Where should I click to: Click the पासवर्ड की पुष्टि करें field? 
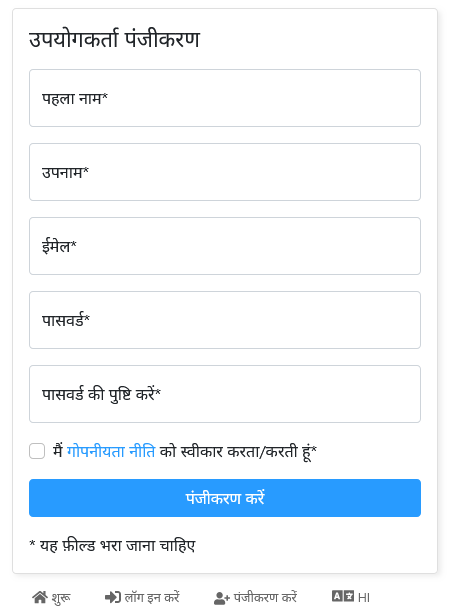(225, 394)
